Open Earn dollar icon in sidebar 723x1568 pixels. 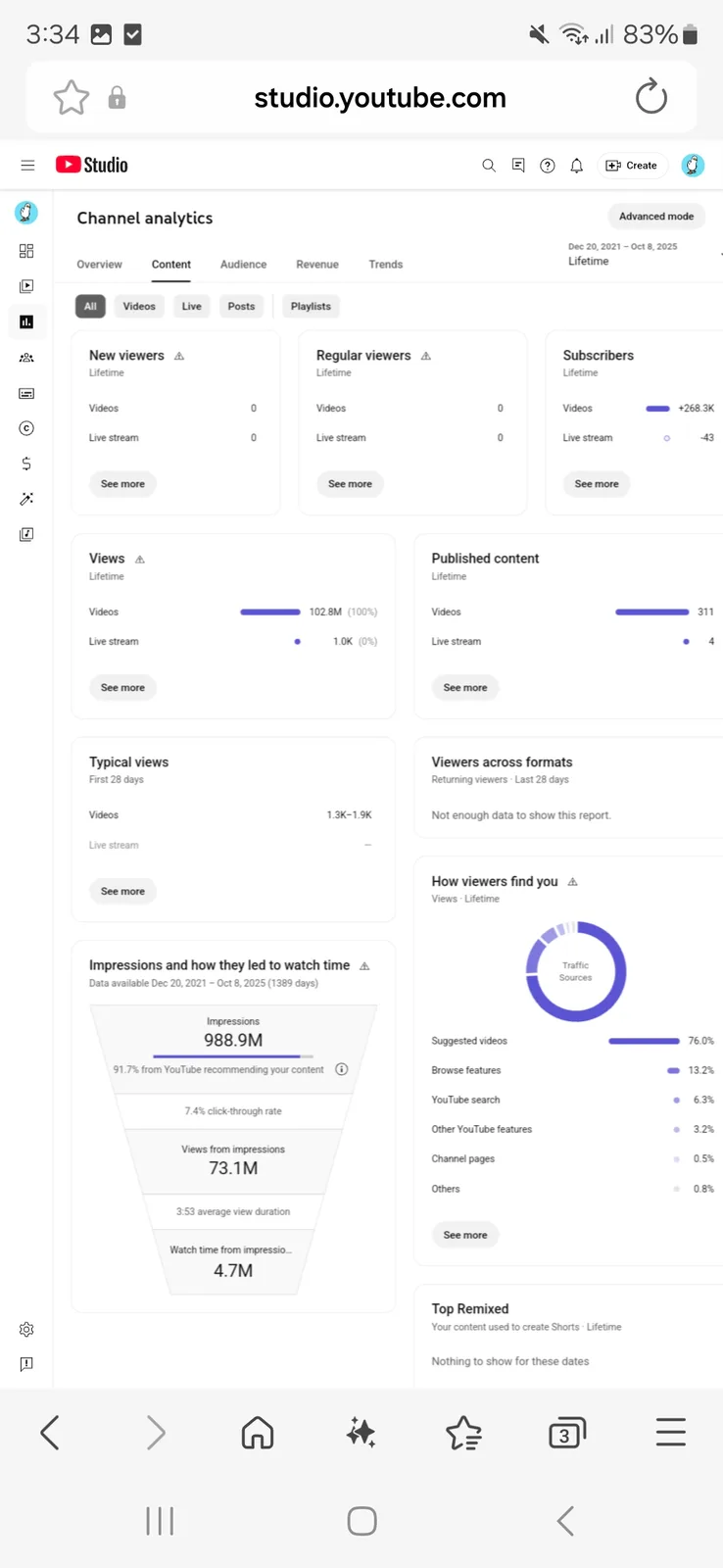tap(26, 464)
